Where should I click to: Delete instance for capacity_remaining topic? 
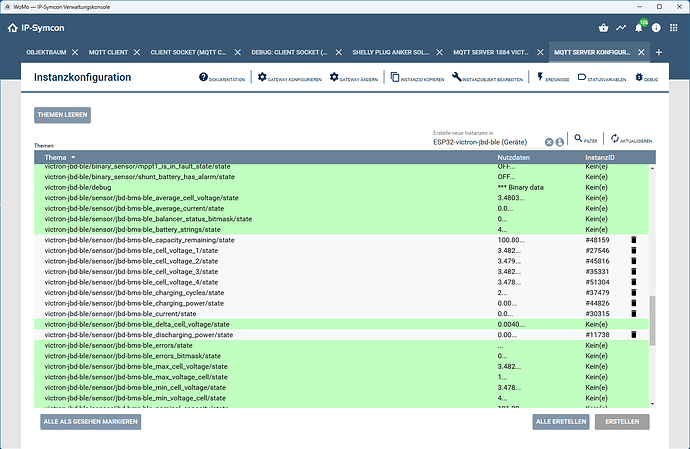[x=633, y=240]
